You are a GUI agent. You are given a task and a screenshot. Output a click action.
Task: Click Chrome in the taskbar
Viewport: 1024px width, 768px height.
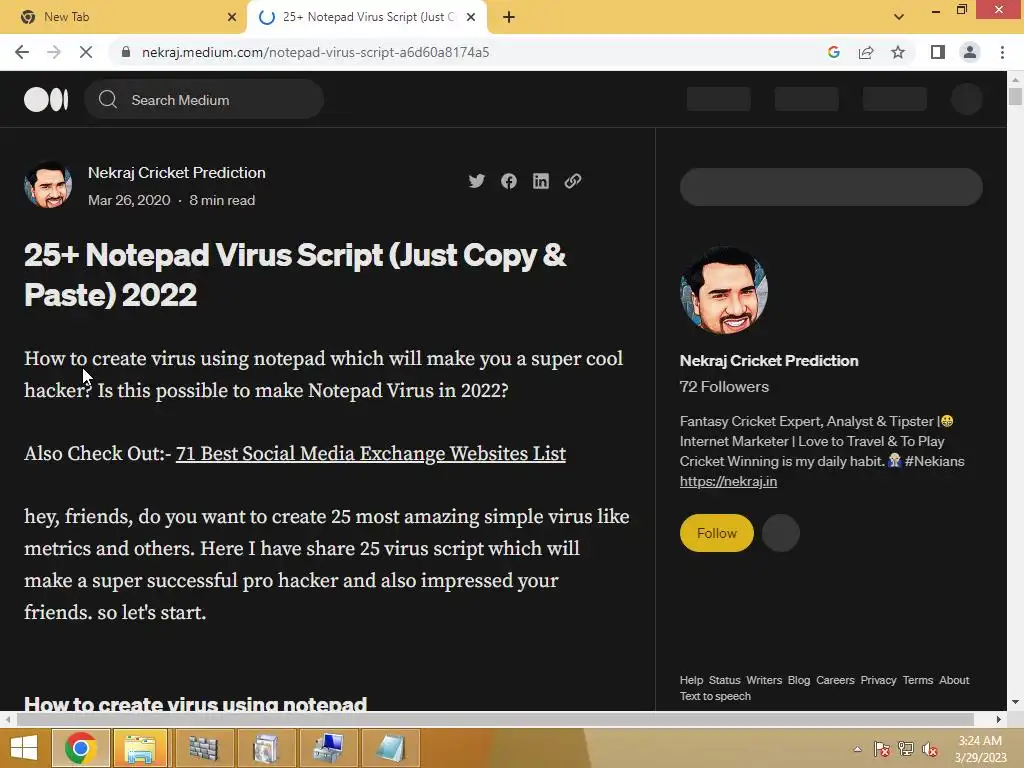point(80,748)
